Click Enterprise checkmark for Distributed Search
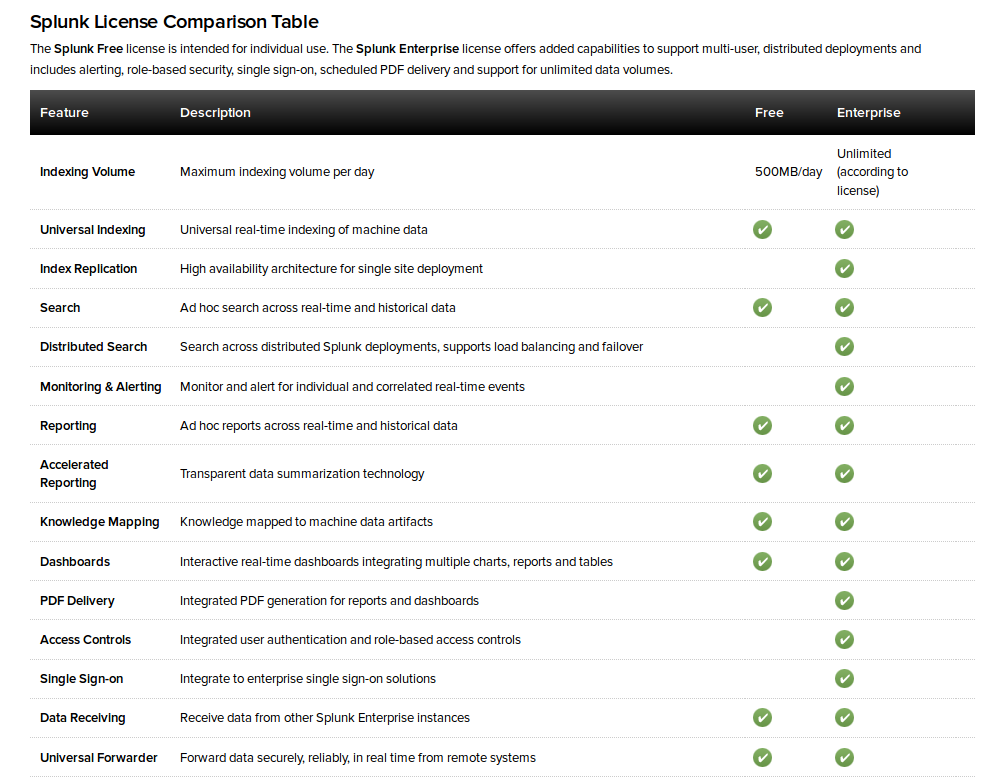Screen dimensions: 984x778 click(x=844, y=346)
